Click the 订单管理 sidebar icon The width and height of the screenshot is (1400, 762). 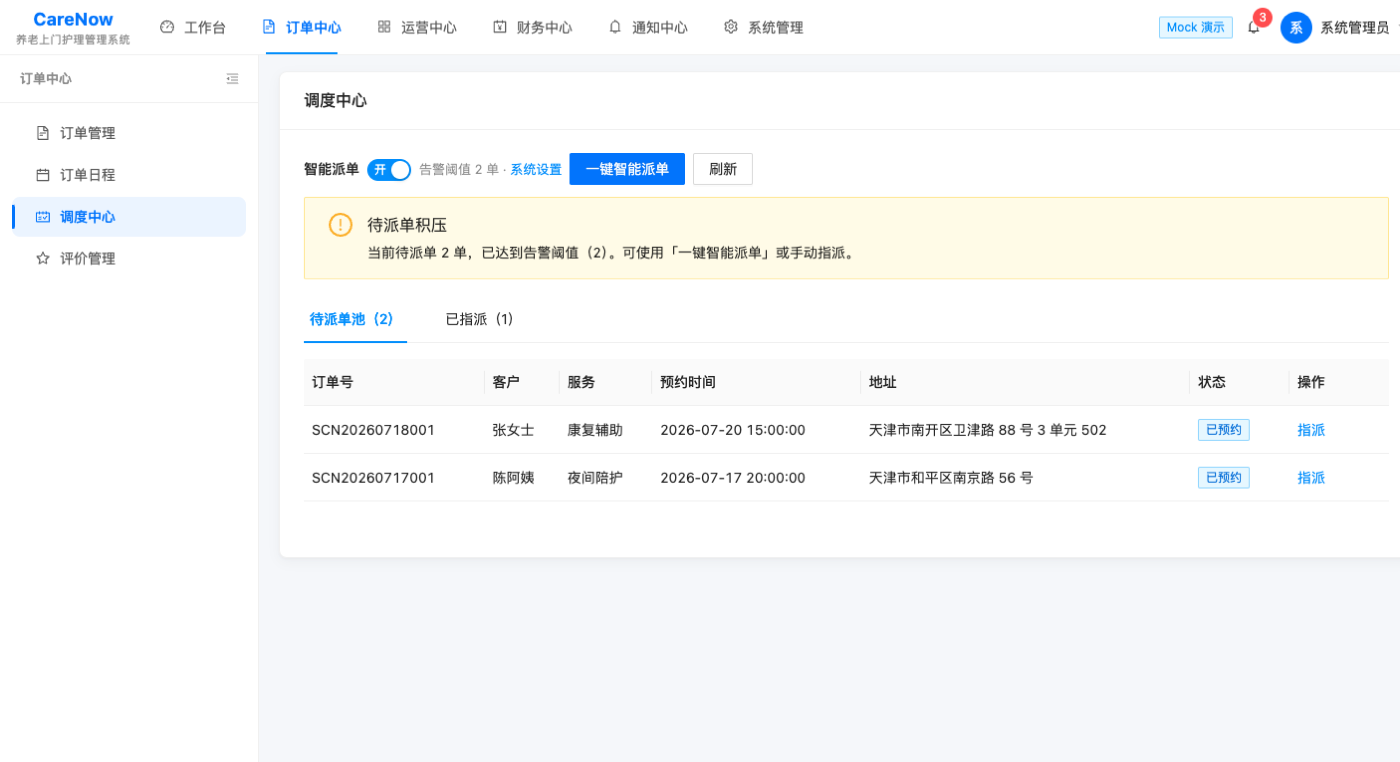click(43, 133)
